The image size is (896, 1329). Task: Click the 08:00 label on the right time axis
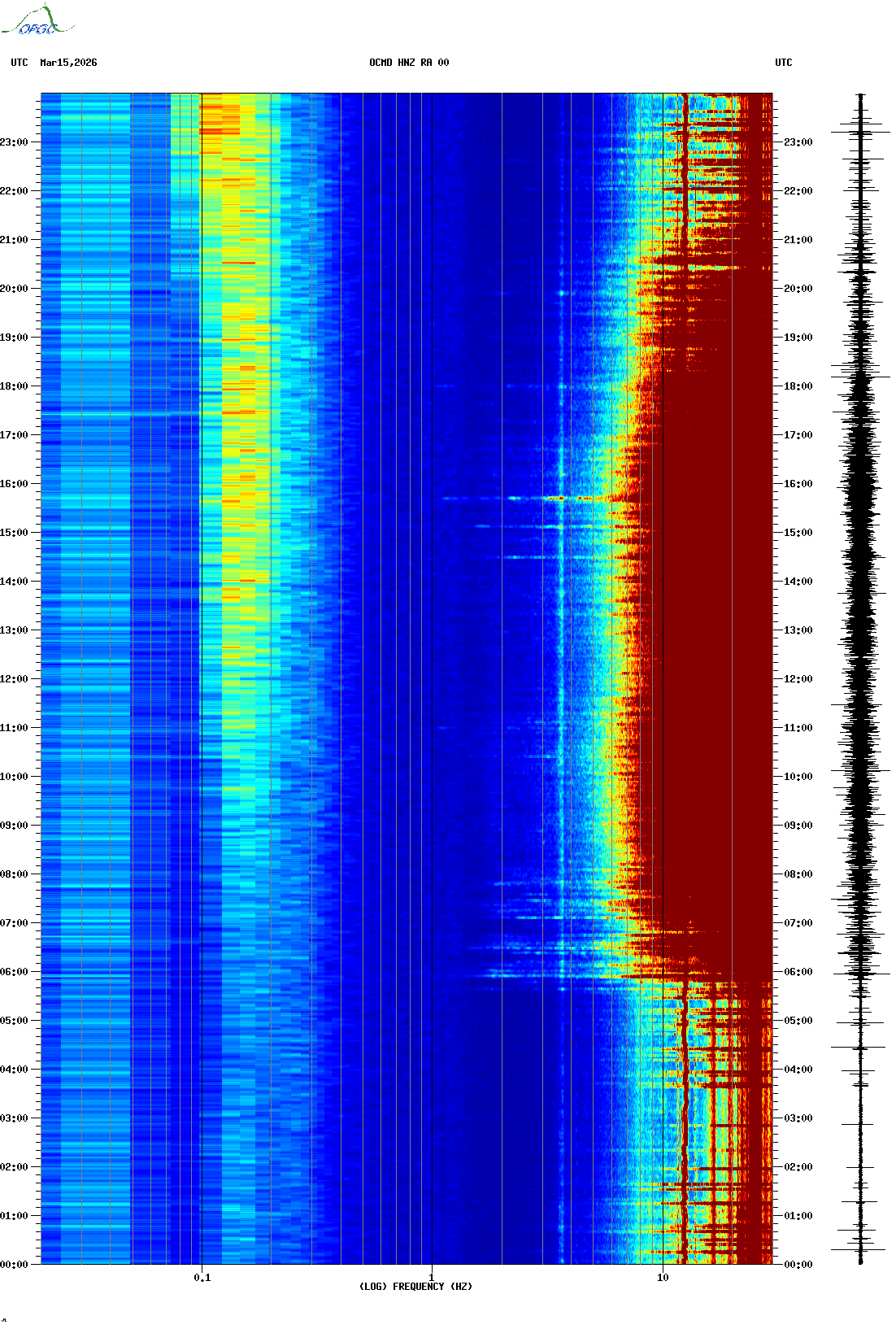pyautogui.click(x=798, y=874)
